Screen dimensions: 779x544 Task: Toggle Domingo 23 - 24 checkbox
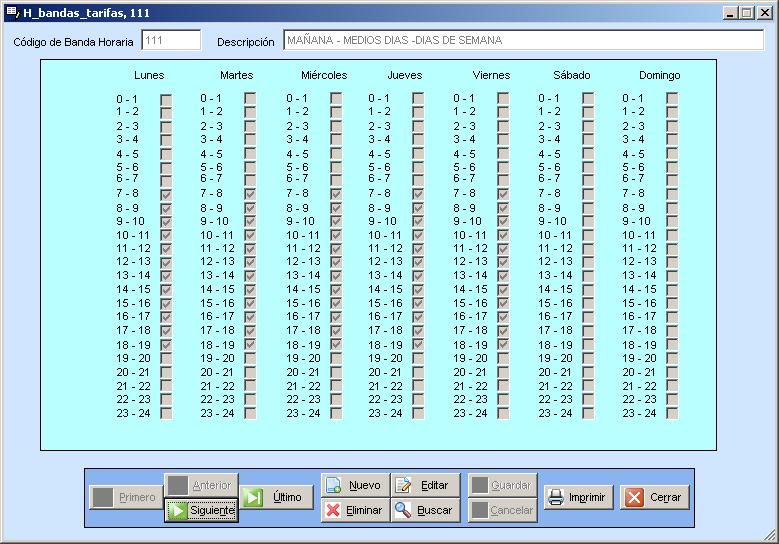(672, 413)
